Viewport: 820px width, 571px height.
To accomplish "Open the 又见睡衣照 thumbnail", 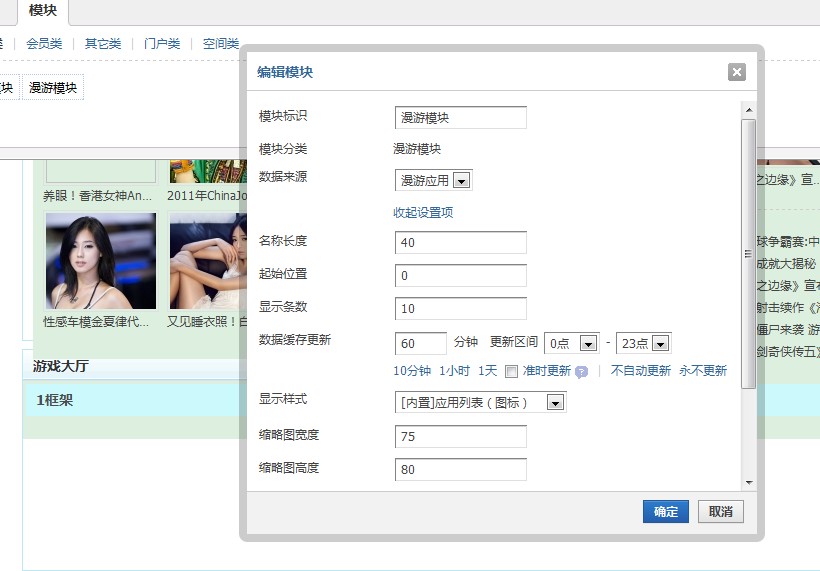I will coord(208,261).
